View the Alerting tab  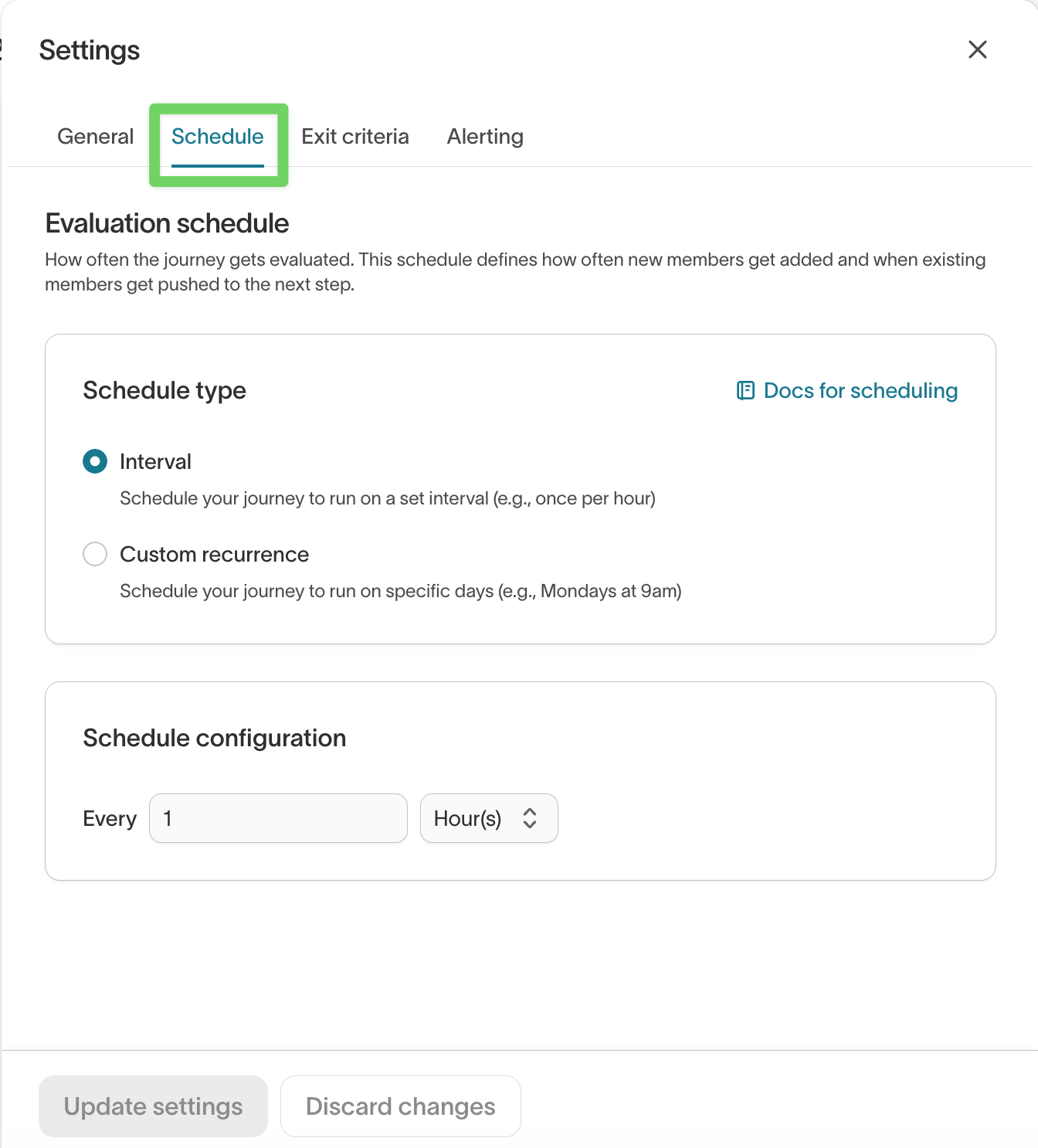[x=484, y=136]
